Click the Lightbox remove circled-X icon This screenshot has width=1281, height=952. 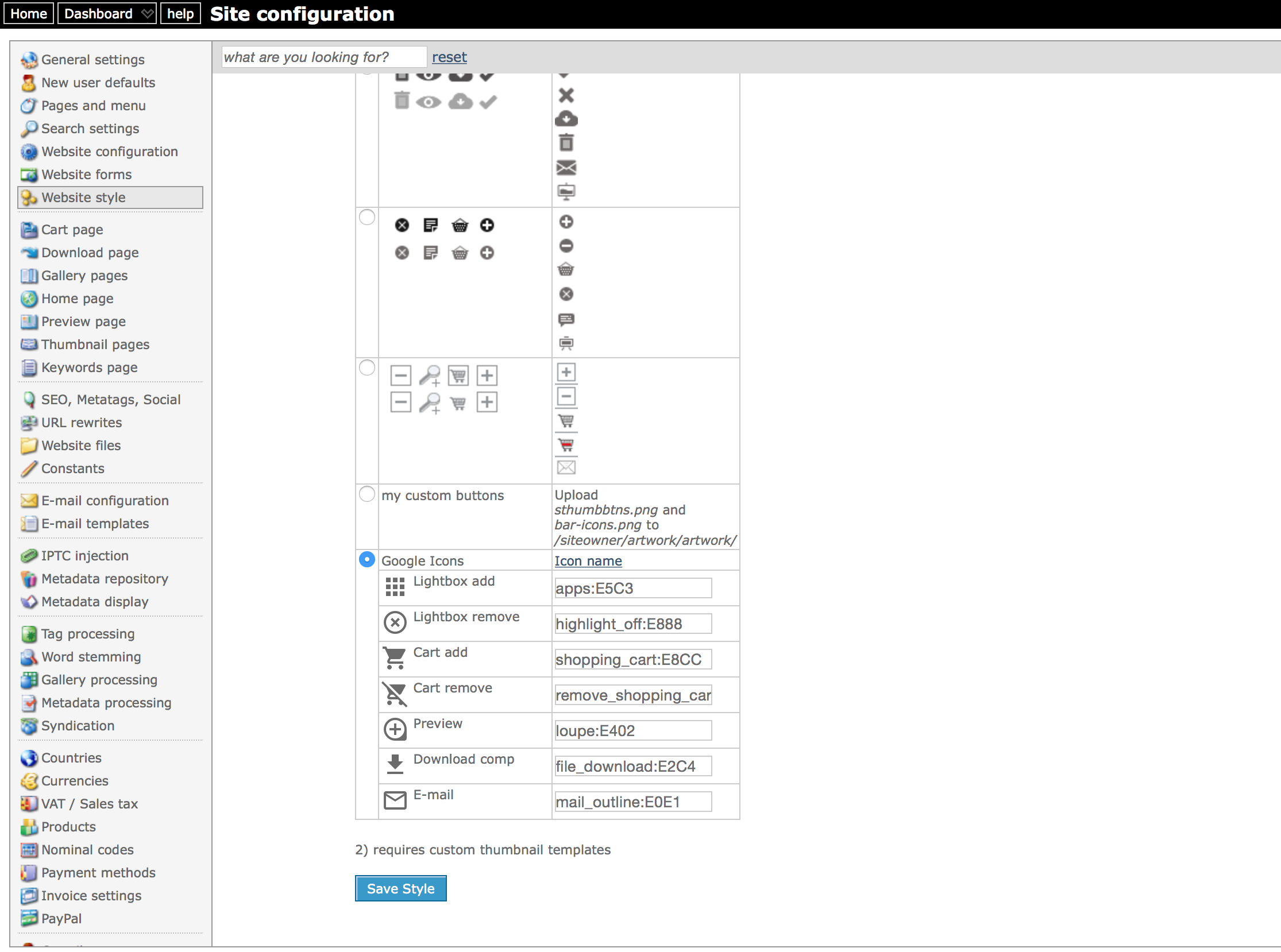395,622
